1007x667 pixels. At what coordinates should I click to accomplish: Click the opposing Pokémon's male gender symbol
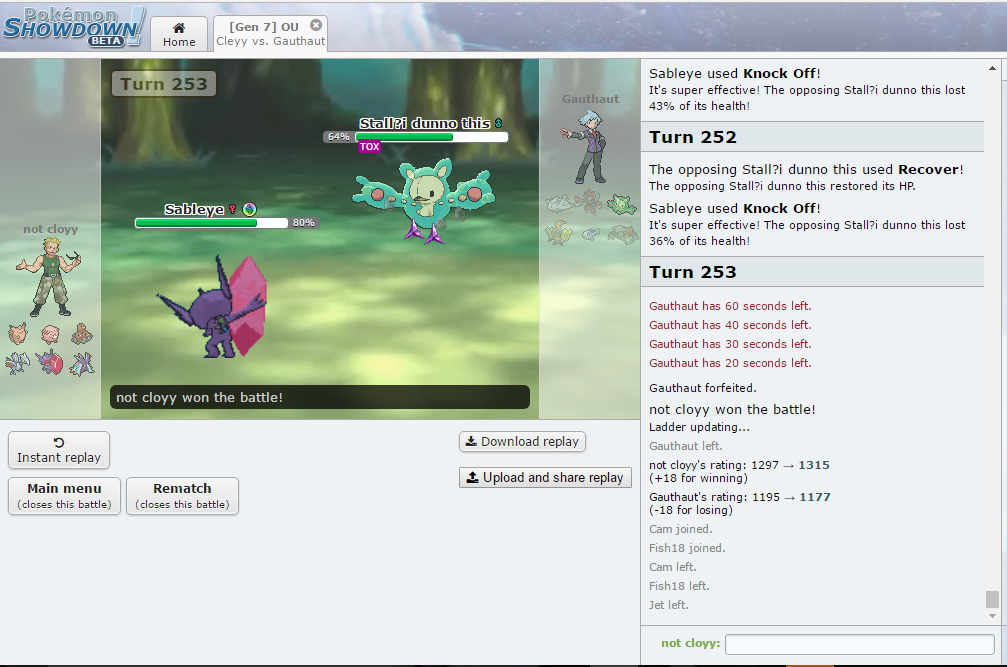click(x=498, y=123)
